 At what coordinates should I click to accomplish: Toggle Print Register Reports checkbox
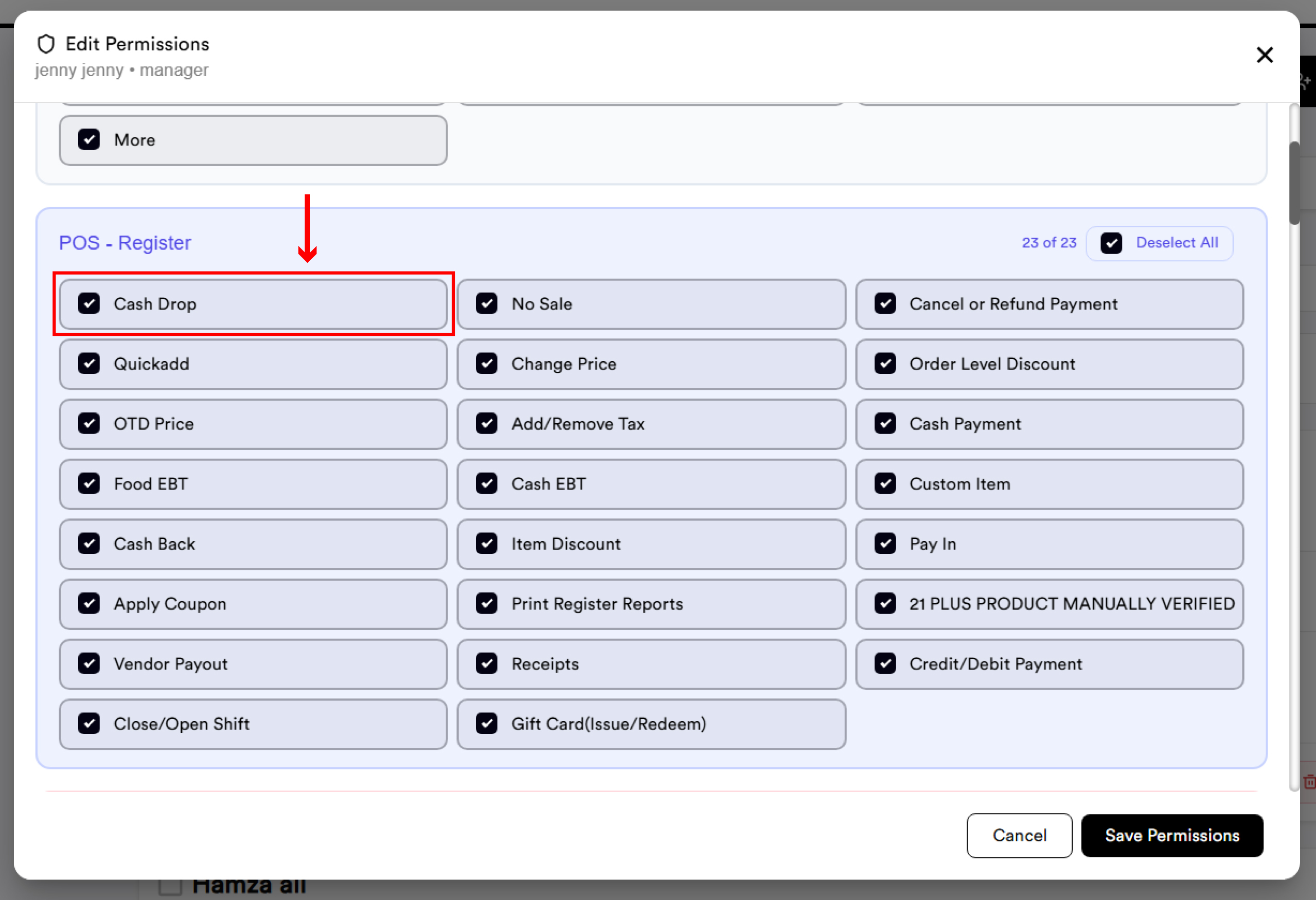(486, 603)
